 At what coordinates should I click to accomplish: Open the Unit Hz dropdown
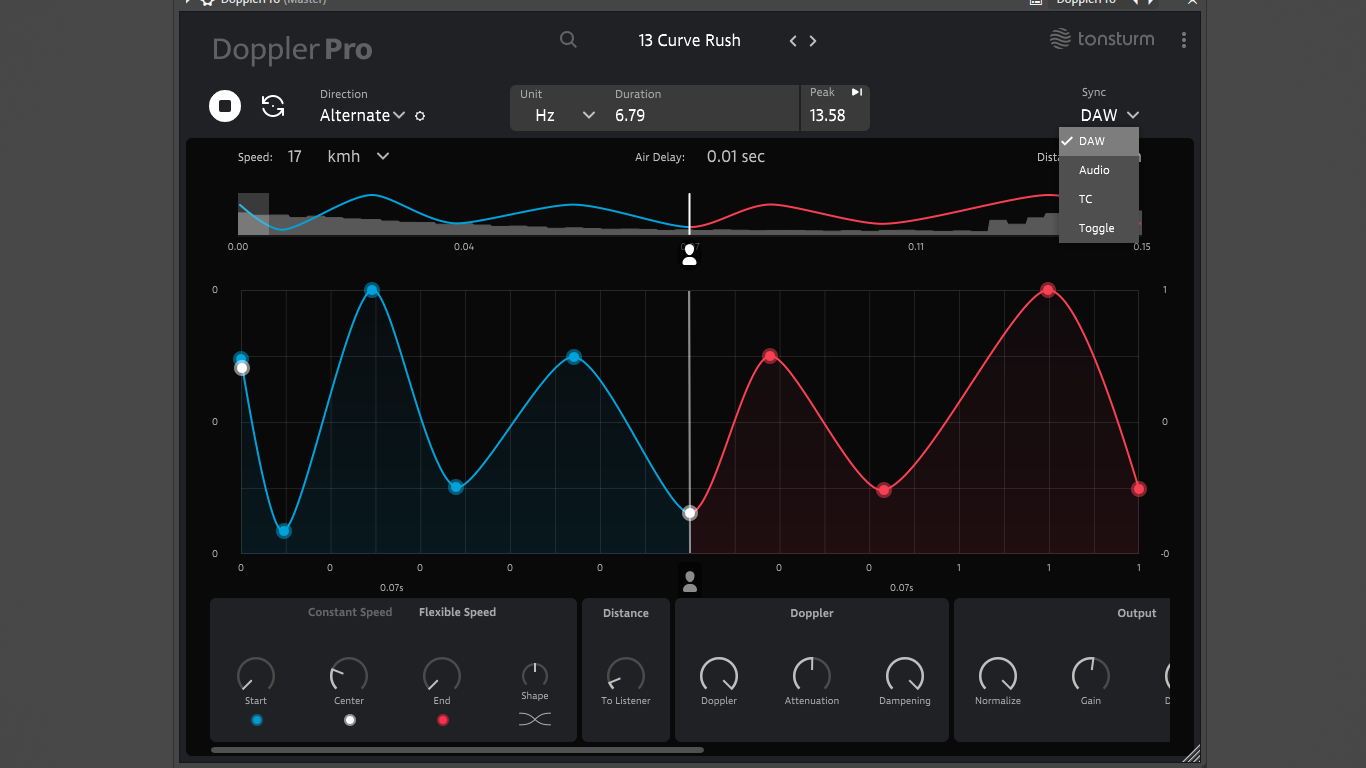tap(565, 115)
